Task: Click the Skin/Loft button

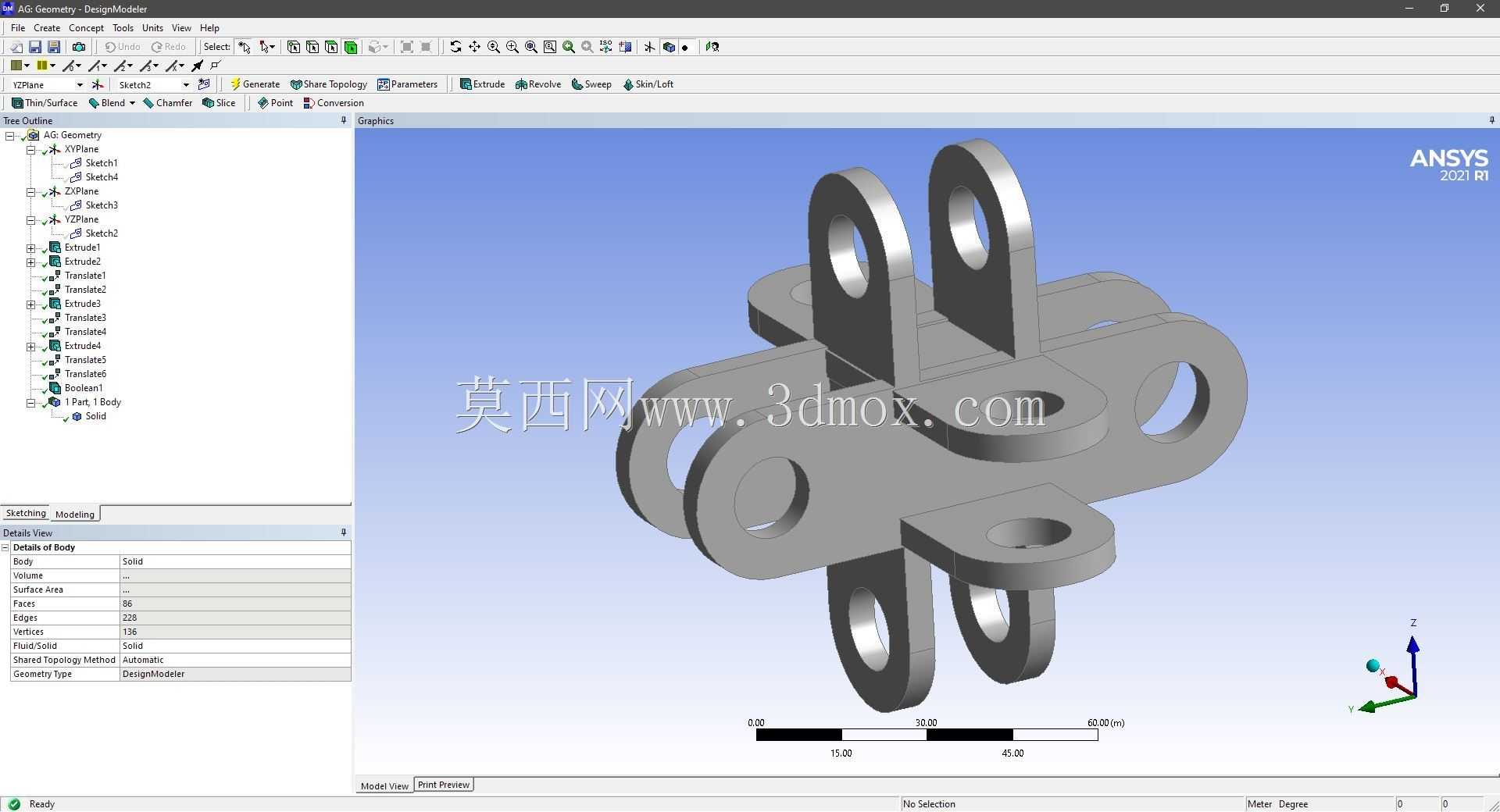Action: [648, 84]
